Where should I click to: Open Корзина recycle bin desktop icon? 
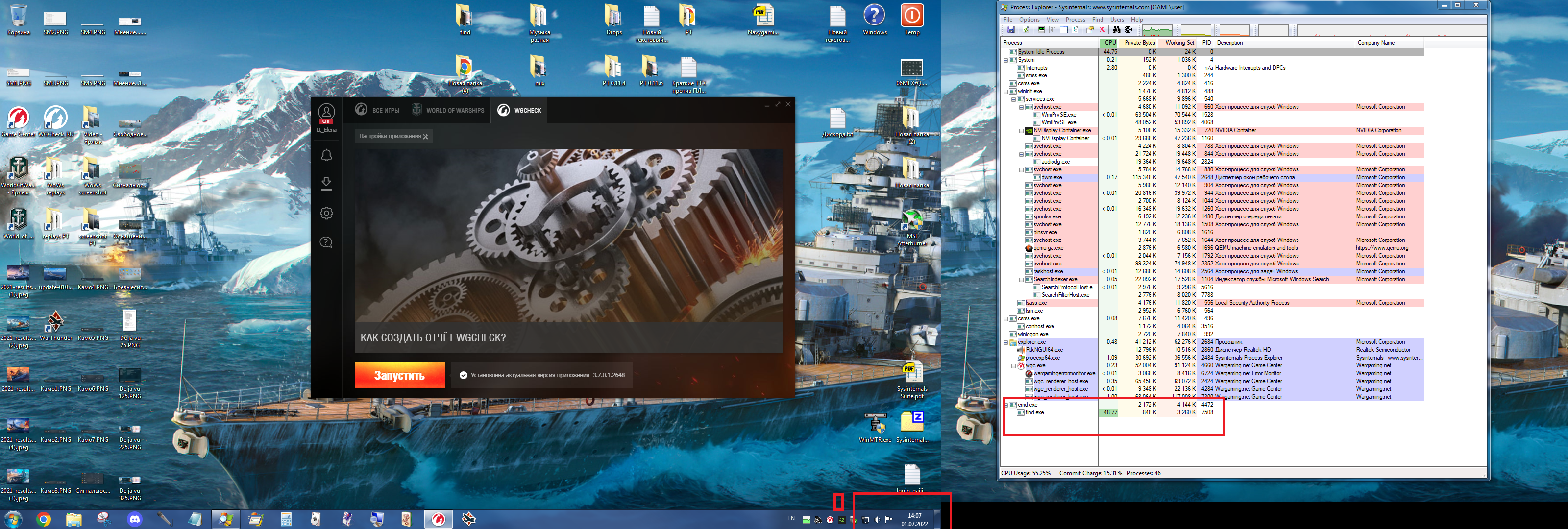tap(18, 20)
